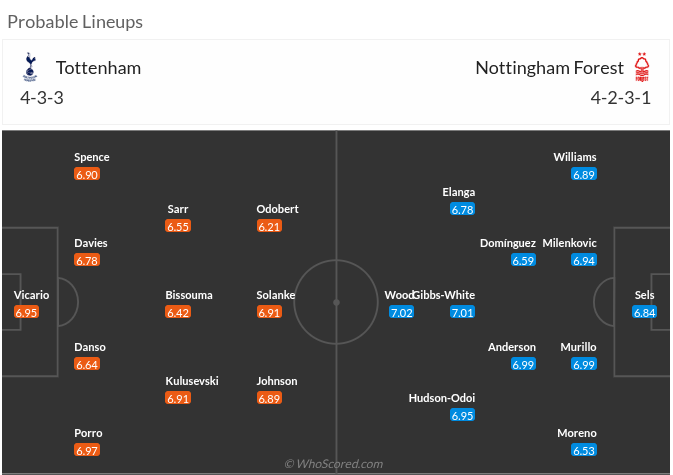
Task: Select Williams' player name label
Action: [x=575, y=157]
